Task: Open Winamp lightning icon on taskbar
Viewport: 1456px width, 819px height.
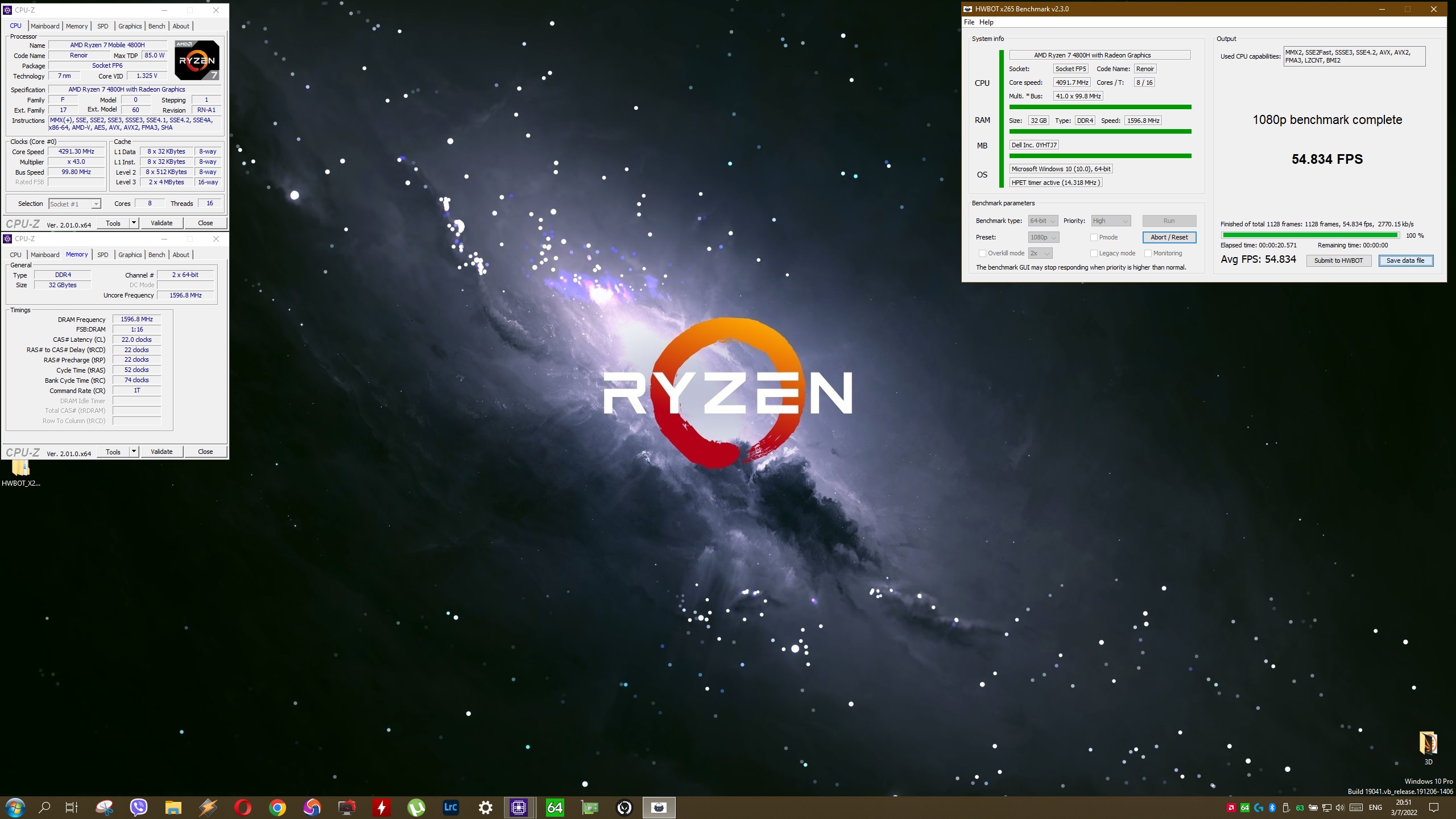Action: [208, 807]
